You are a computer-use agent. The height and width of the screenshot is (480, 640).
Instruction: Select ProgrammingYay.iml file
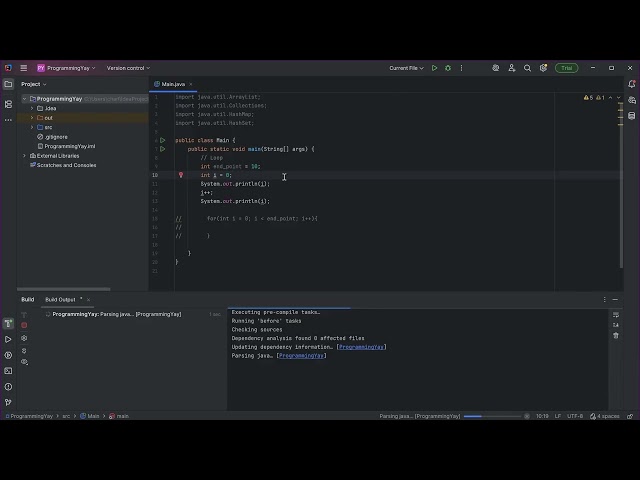[66, 146]
